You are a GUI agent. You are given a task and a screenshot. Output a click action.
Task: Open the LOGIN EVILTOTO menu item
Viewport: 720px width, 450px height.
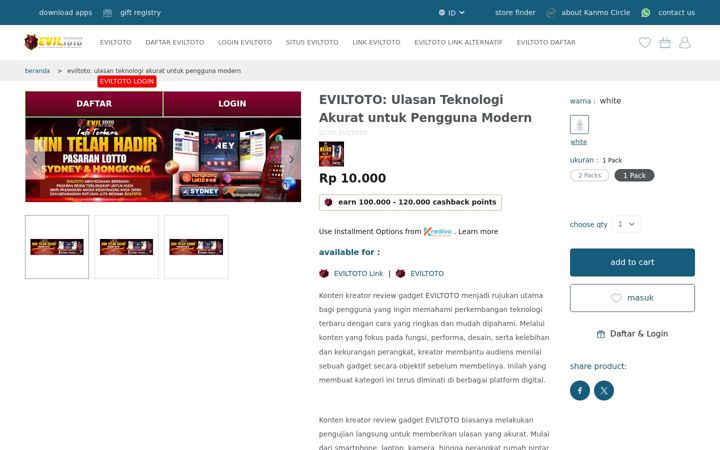tap(245, 42)
